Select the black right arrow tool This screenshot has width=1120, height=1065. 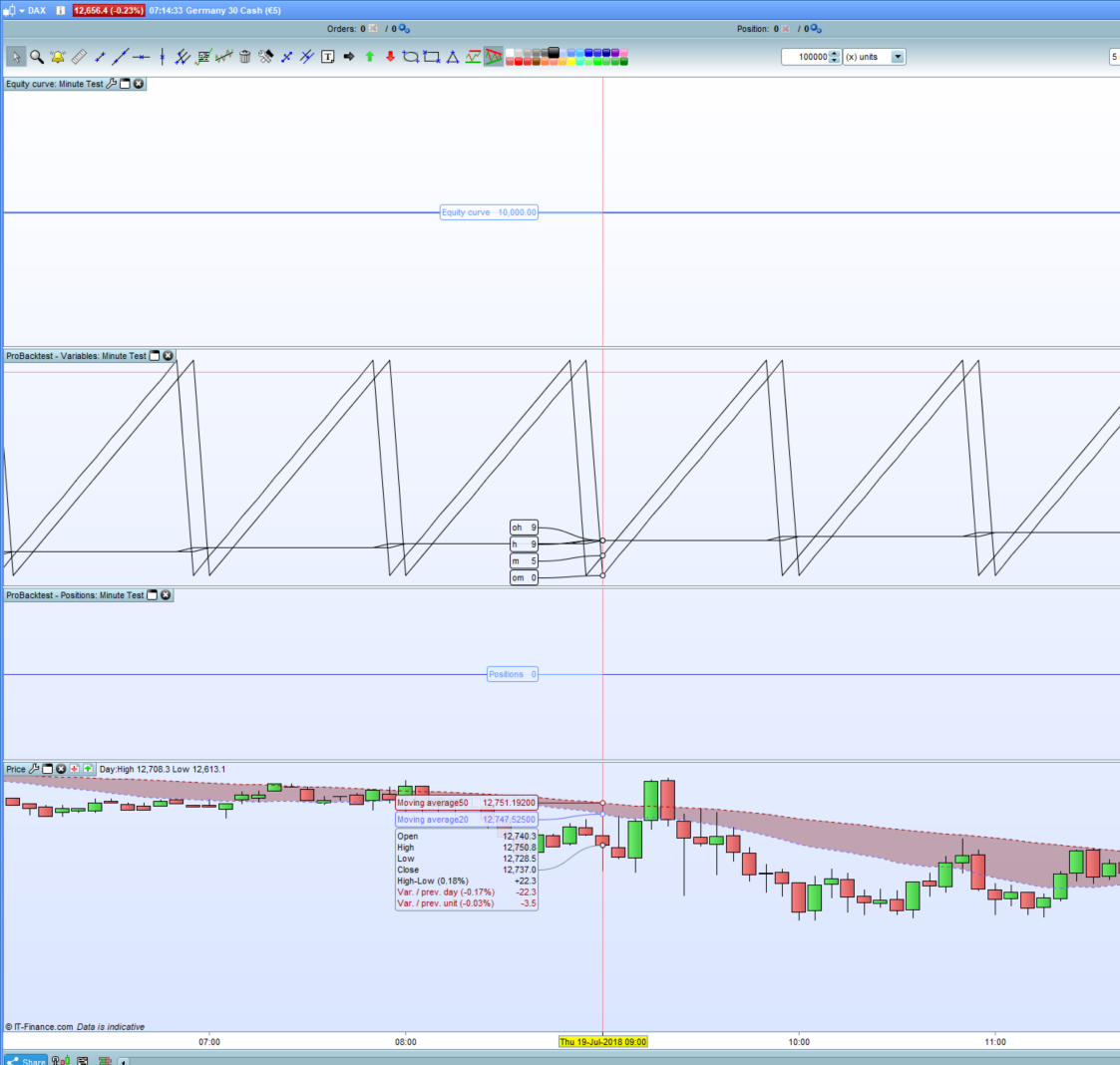click(349, 57)
